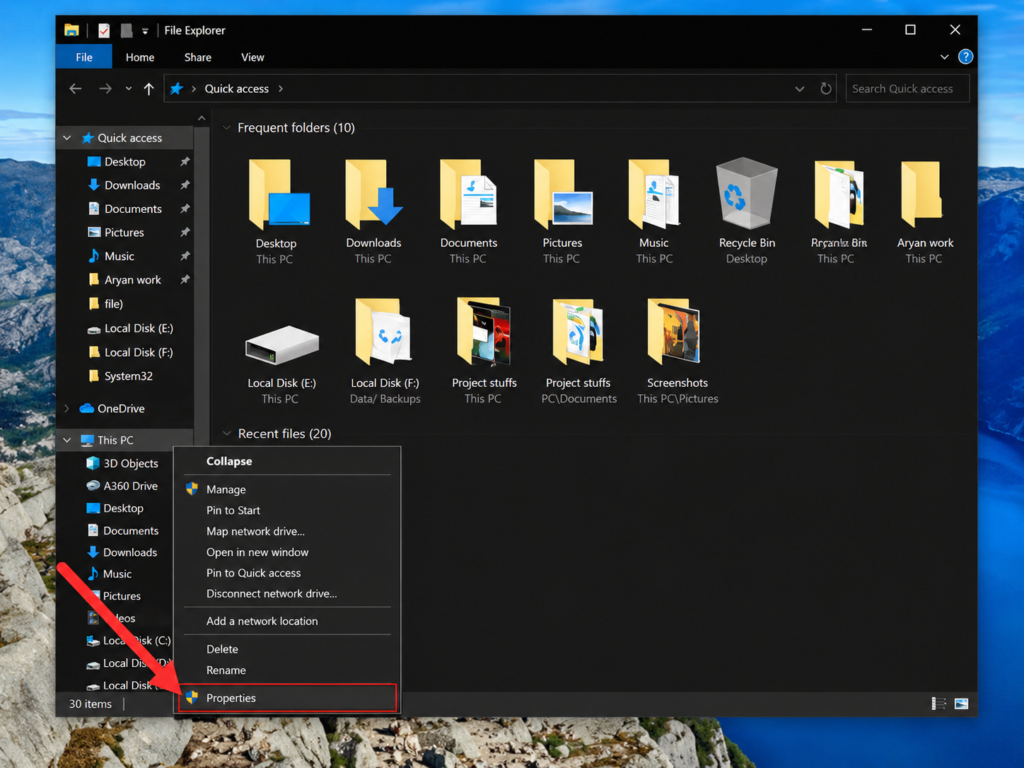1024x768 pixels.
Task: Select Music under Quick access sidebar
Action: (111, 256)
